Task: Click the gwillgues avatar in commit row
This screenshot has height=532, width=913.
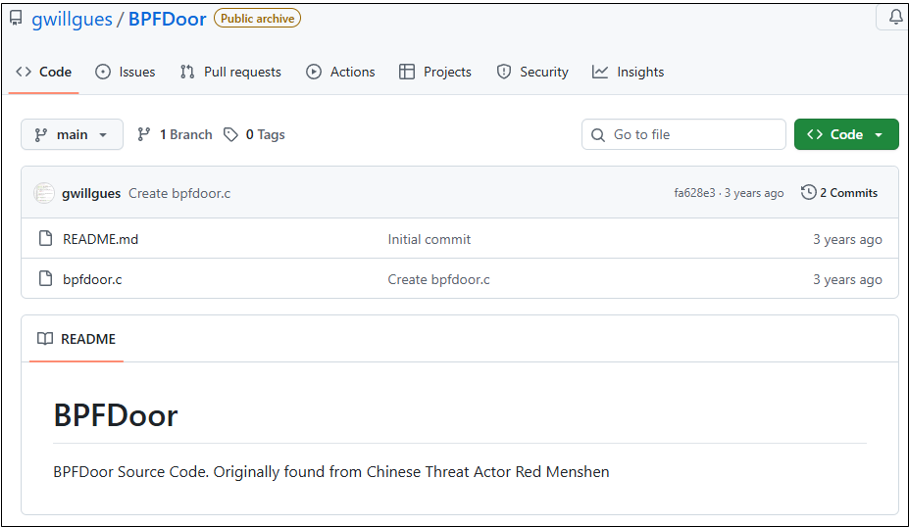Action: tap(44, 193)
